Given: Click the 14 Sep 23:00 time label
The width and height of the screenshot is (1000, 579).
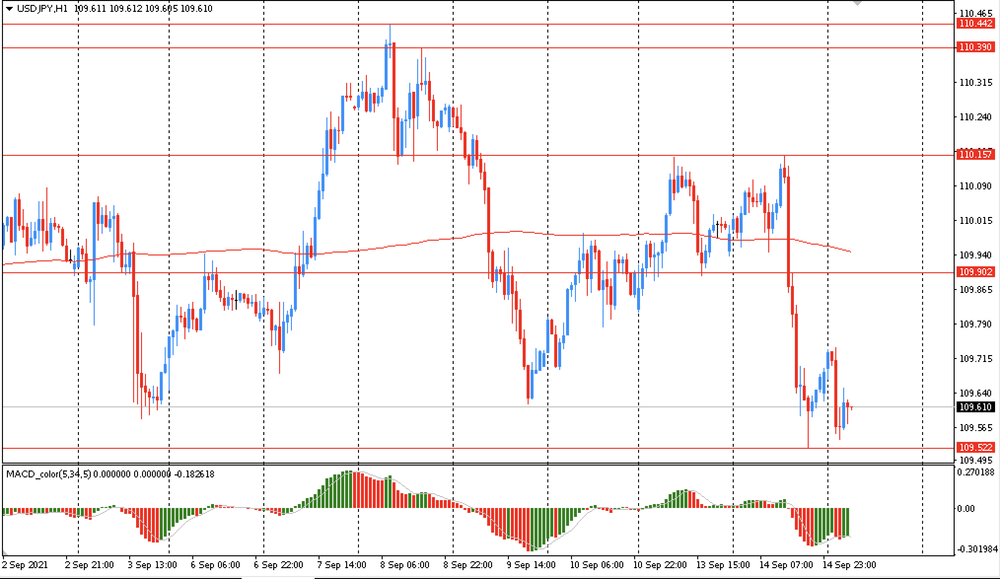Looking at the screenshot, I should pyautogui.click(x=849, y=565).
